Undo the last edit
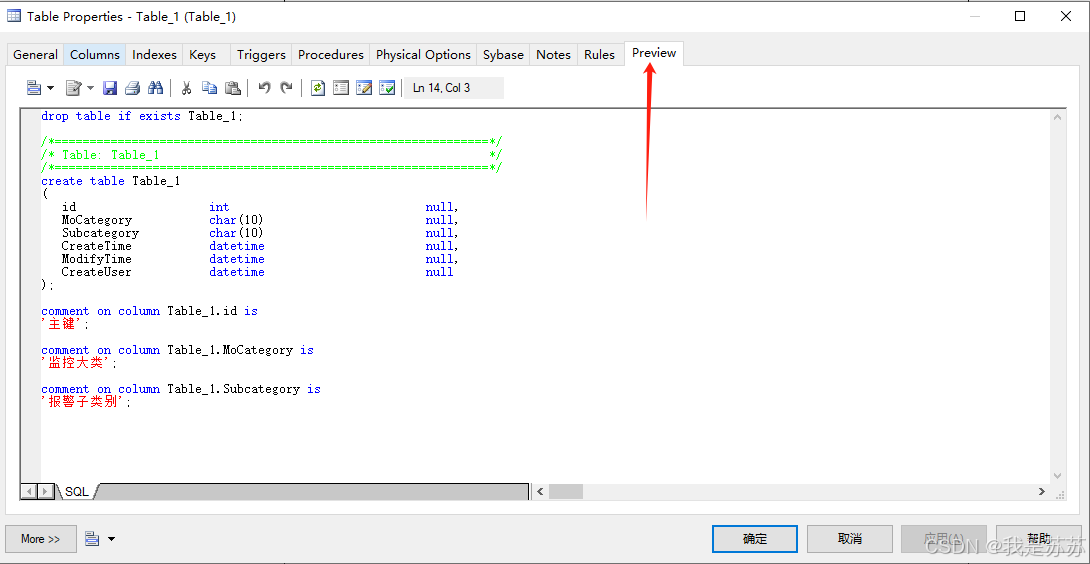Image resolution: width=1090 pixels, height=564 pixels. pos(264,88)
